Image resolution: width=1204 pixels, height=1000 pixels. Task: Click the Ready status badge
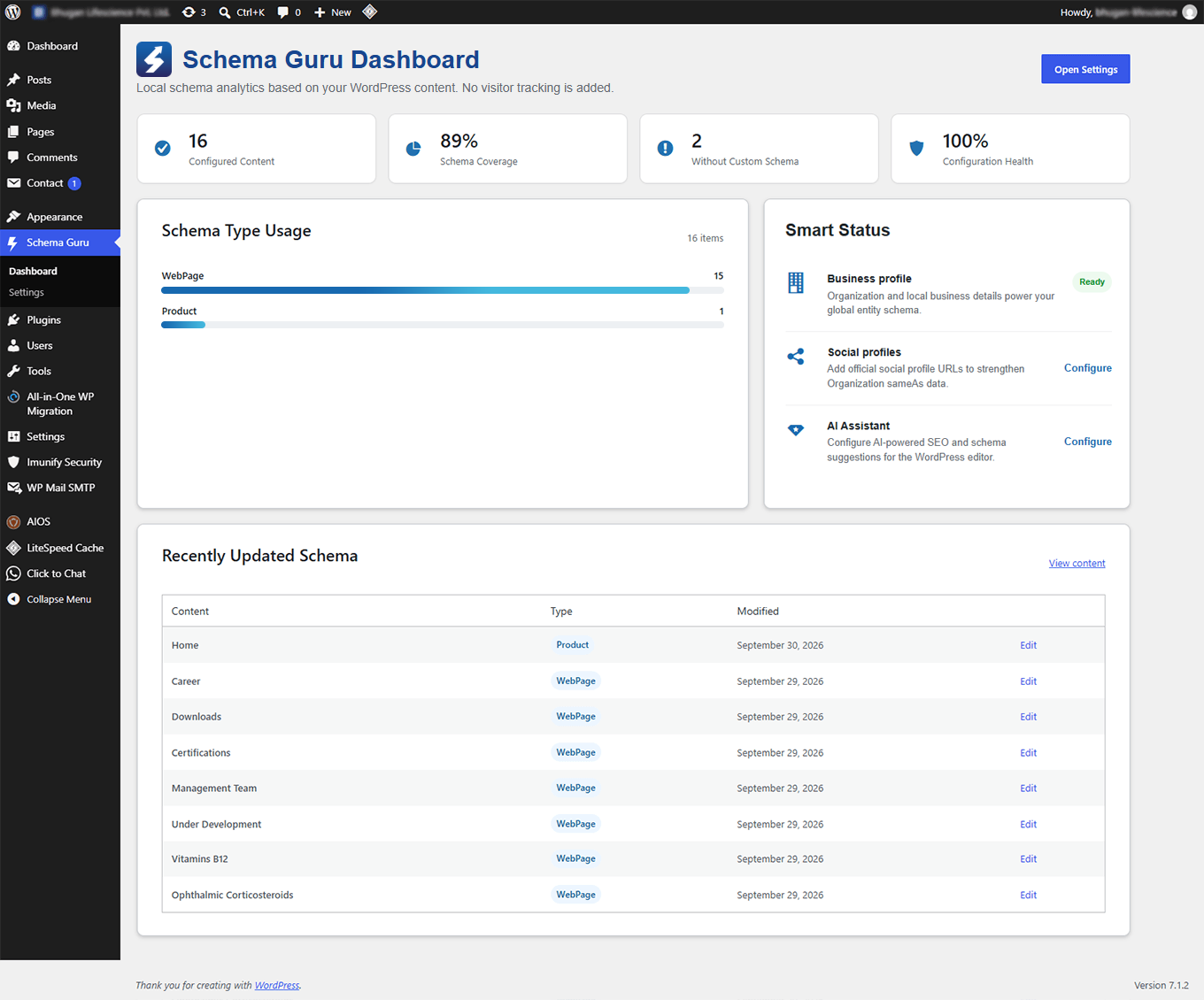pyautogui.click(x=1092, y=282)
